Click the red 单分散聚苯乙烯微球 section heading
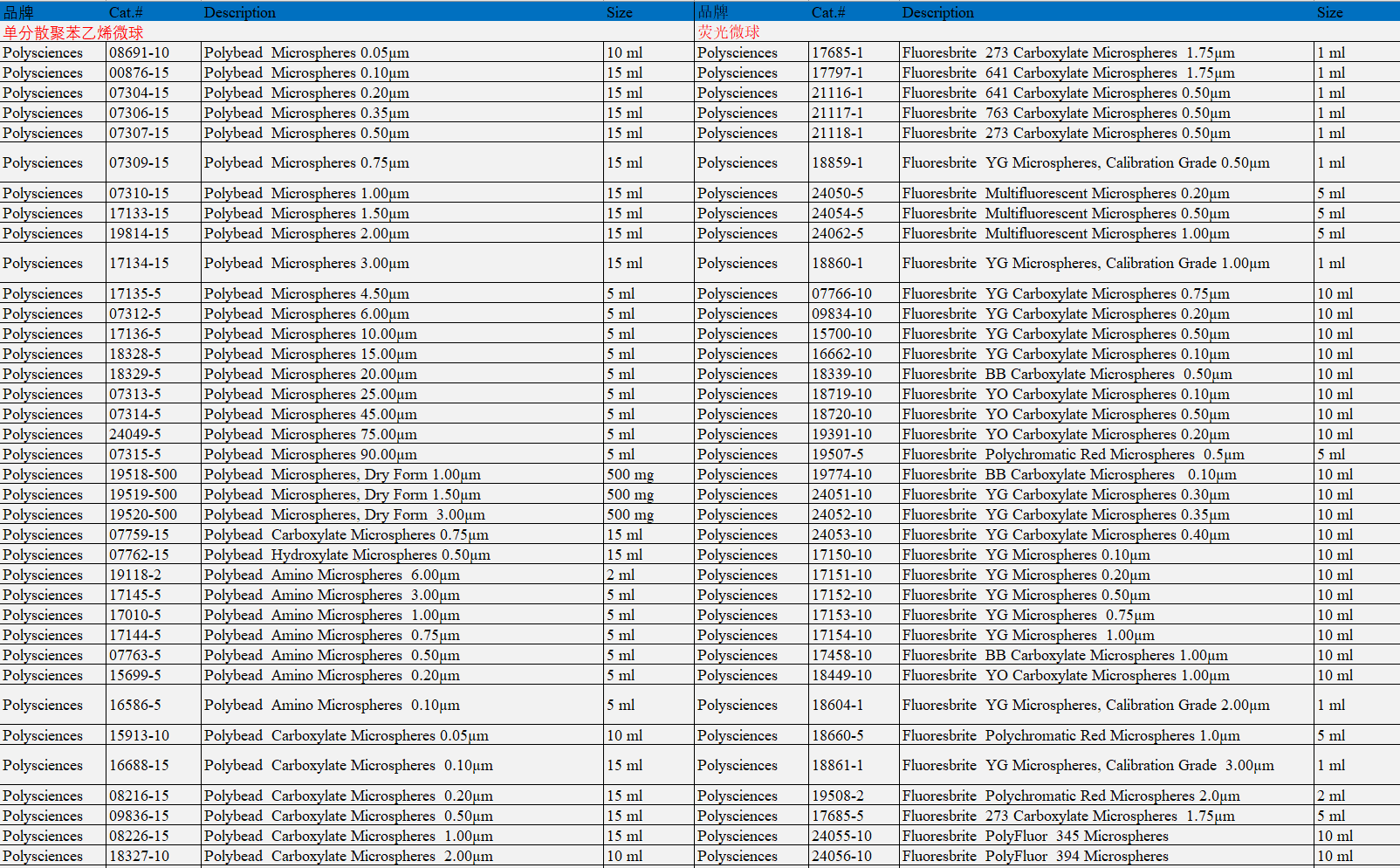This screenshot has height=868, width=1400. (73, 32)
